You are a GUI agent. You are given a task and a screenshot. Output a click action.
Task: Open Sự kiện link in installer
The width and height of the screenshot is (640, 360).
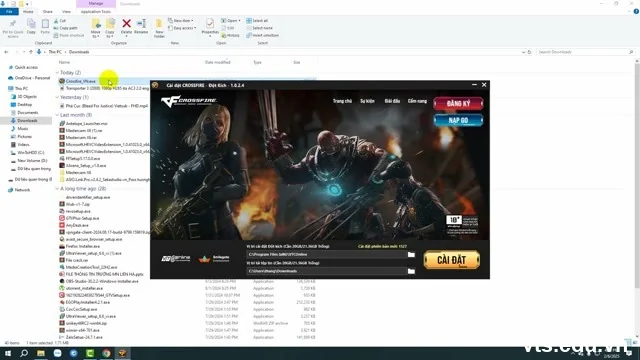tap(367, 101)
